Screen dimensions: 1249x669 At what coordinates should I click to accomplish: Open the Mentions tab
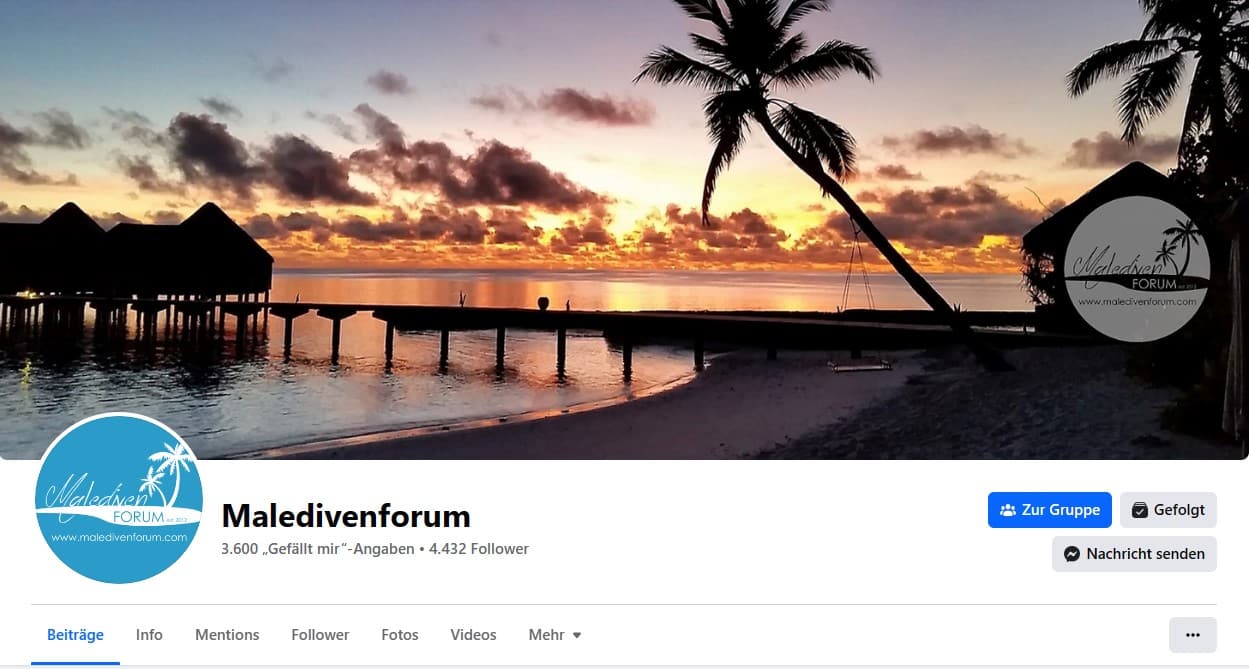(x=227, y=635)
